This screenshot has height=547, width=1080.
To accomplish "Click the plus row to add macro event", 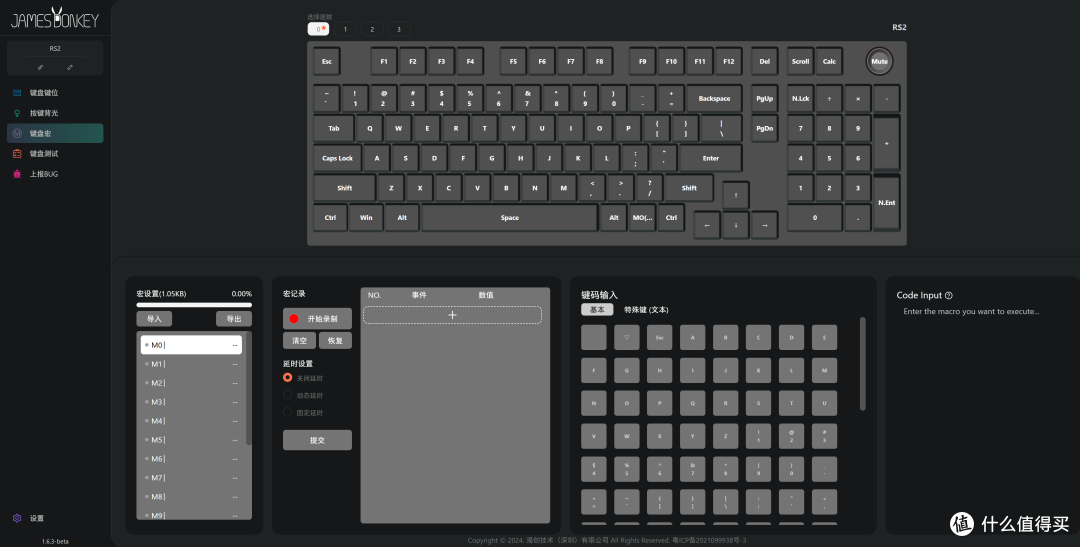I will 453,315.
